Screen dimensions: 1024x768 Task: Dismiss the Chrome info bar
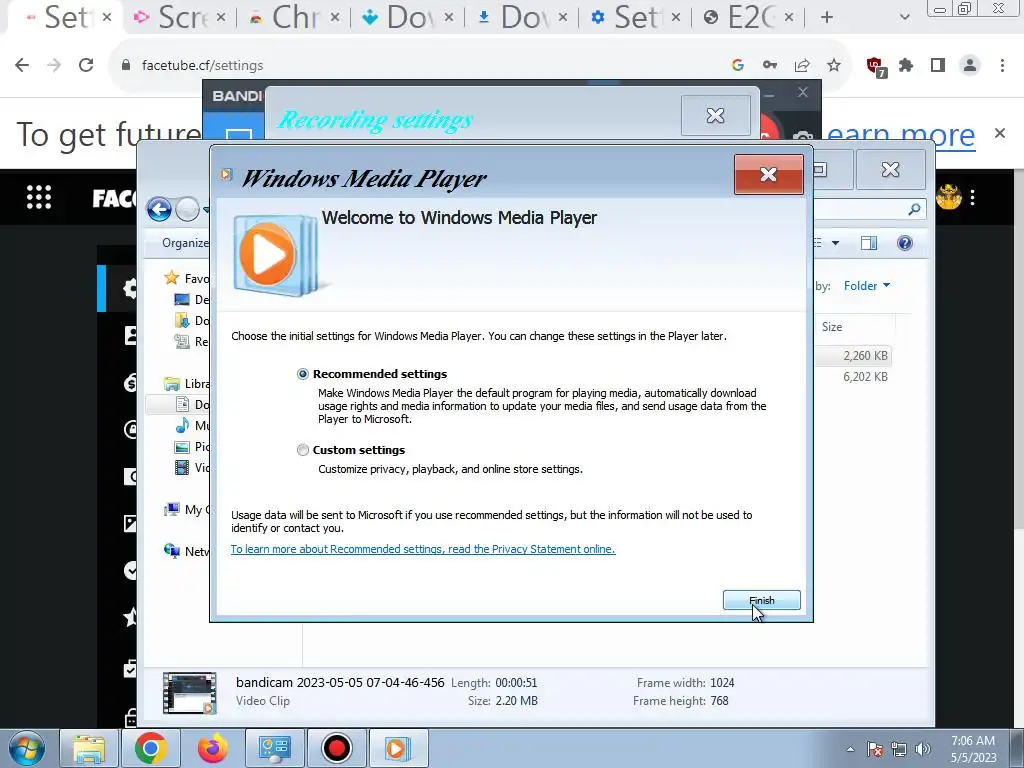tap(1000, 133)
